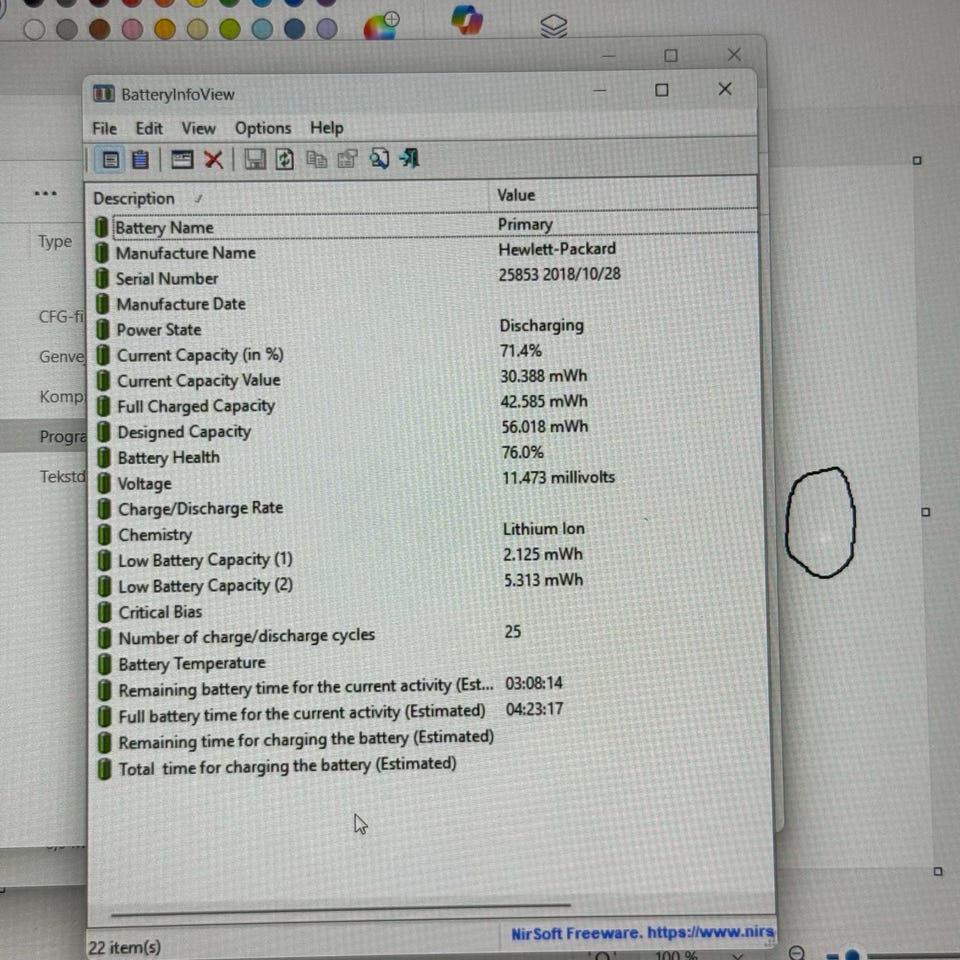The height and width of the screenshot is (960, 960).
Task: Switch to the Show Battery Log toolbar icon
Action: (x=140, y=160)
